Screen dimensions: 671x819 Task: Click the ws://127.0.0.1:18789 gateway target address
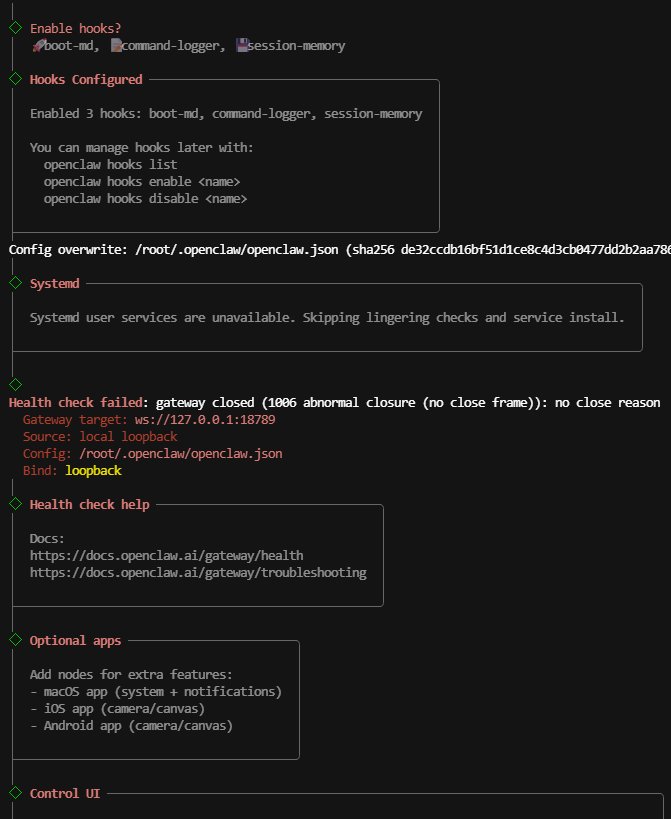(205, 420)
